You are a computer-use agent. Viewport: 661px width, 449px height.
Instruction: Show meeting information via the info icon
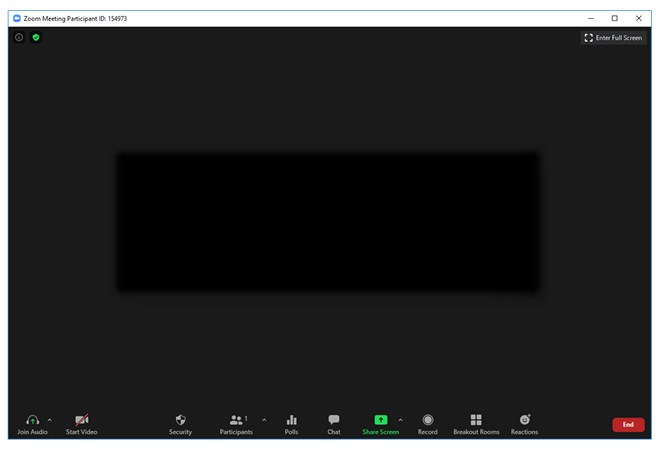(19, 37)
